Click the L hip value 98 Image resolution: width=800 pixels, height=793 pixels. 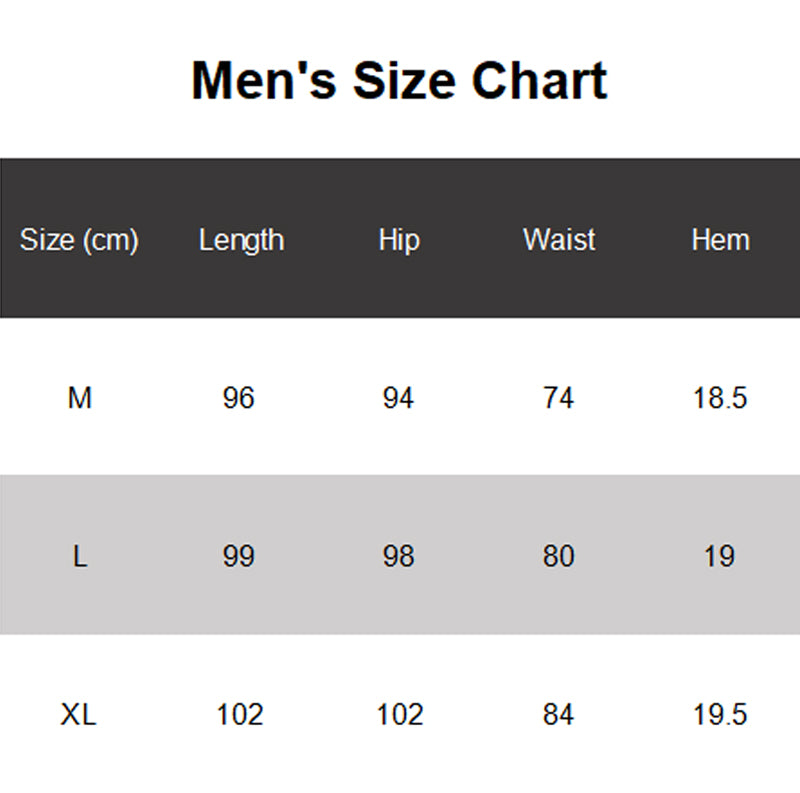coord(398,556)
